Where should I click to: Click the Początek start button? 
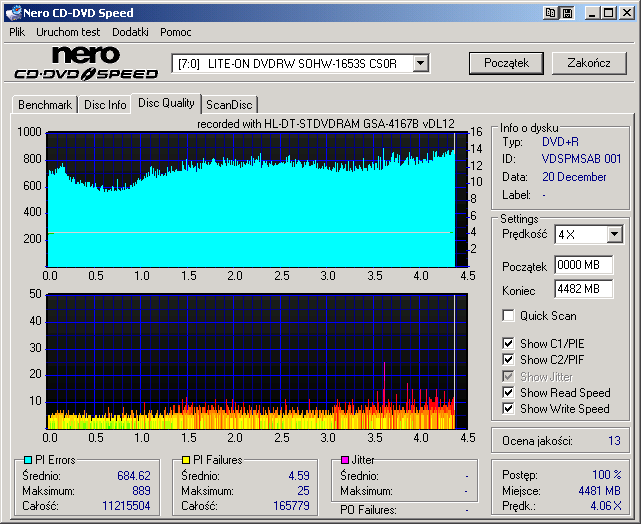(x=507, y=63)
